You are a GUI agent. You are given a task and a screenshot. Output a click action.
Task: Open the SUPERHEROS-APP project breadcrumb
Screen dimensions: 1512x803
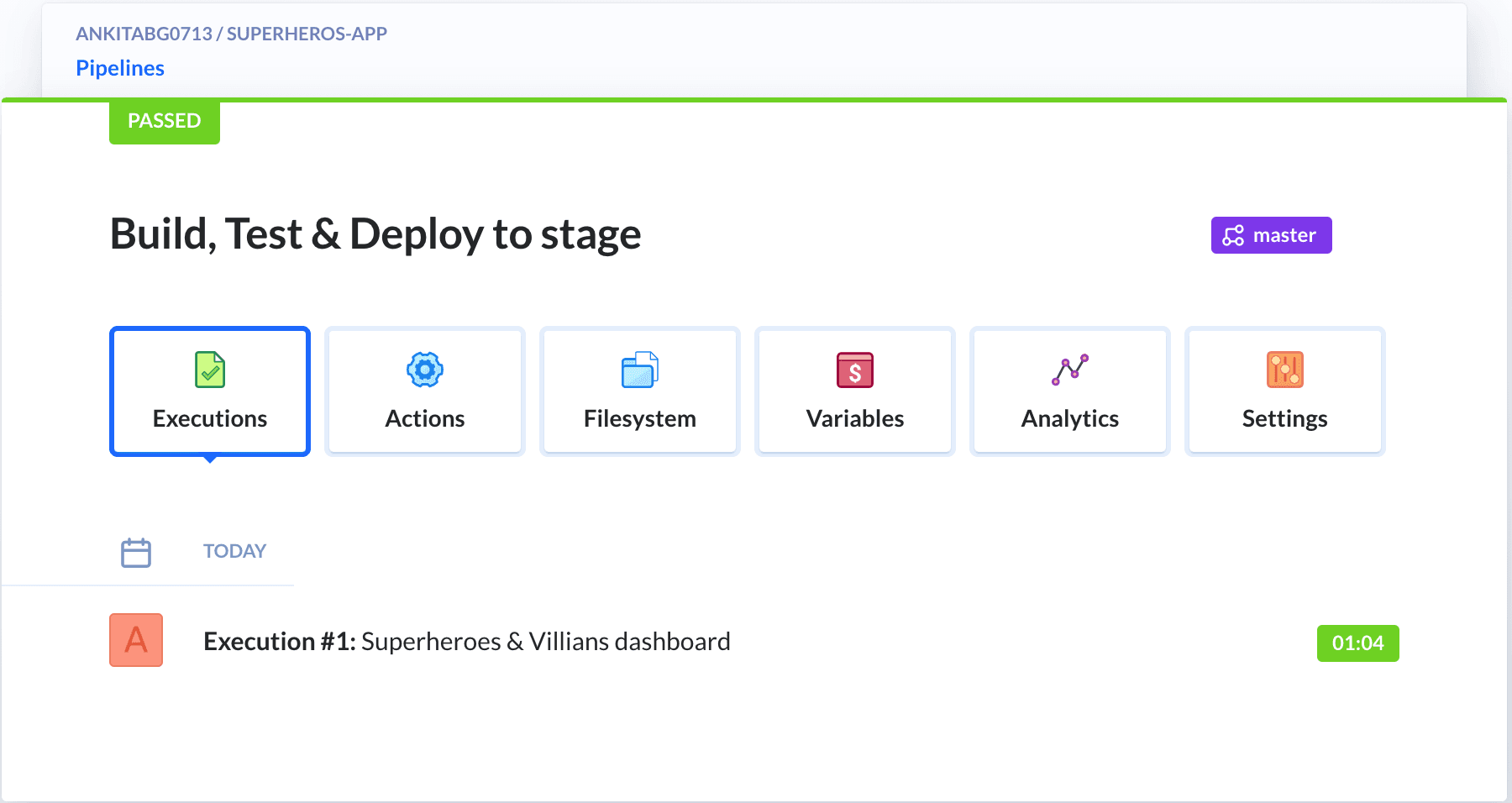coord(307,34)
